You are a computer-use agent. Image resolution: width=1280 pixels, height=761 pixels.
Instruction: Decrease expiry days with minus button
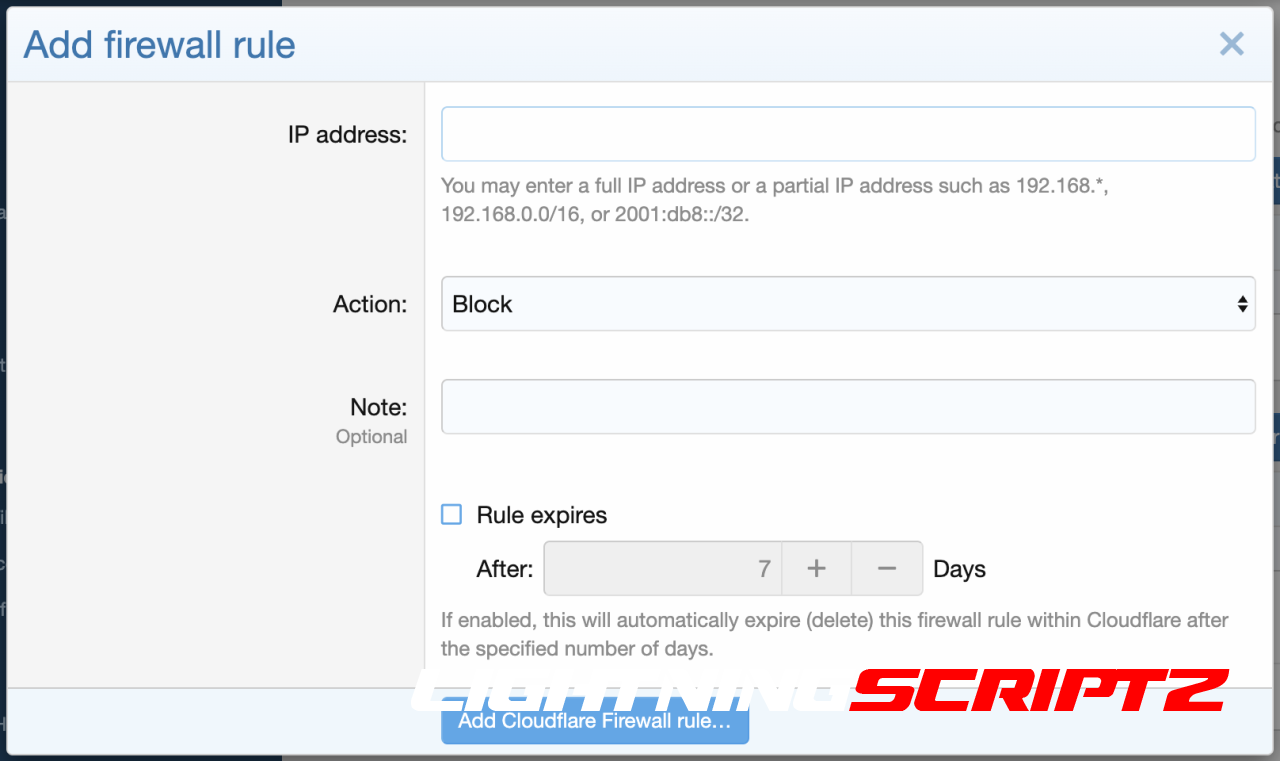point(886,569)
